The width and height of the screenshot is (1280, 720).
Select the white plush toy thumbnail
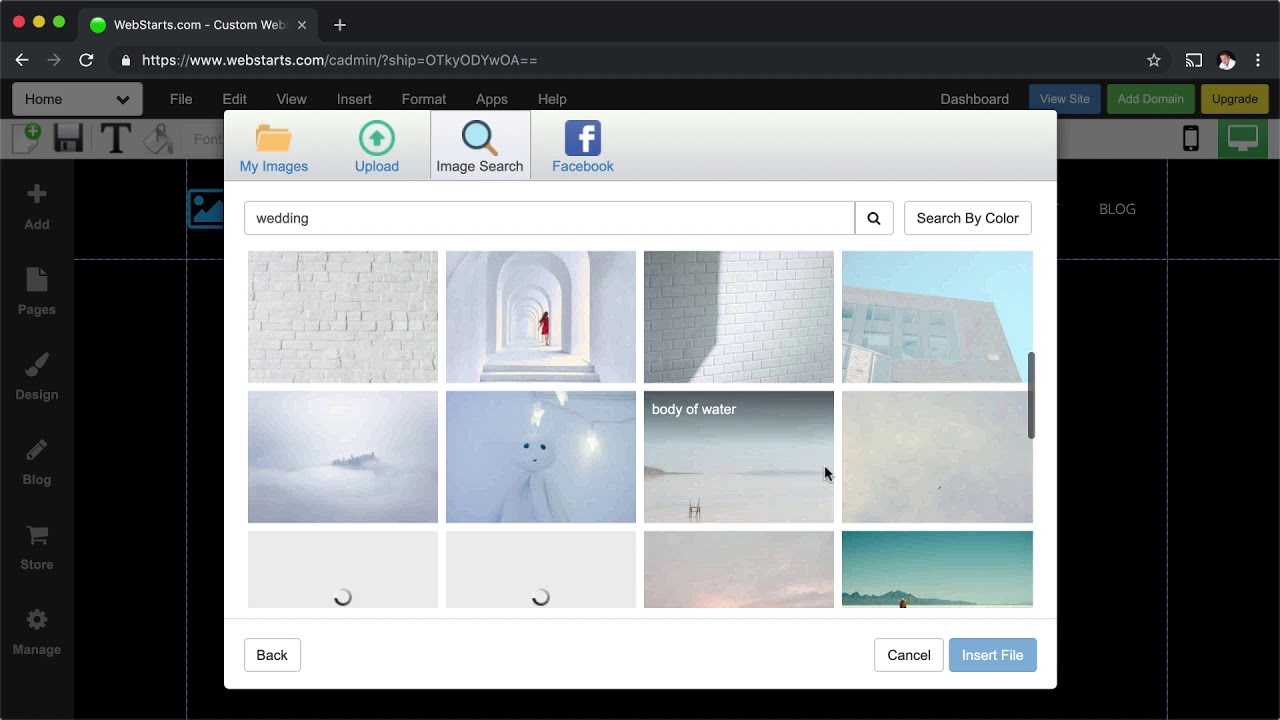[x=541, y=457]
